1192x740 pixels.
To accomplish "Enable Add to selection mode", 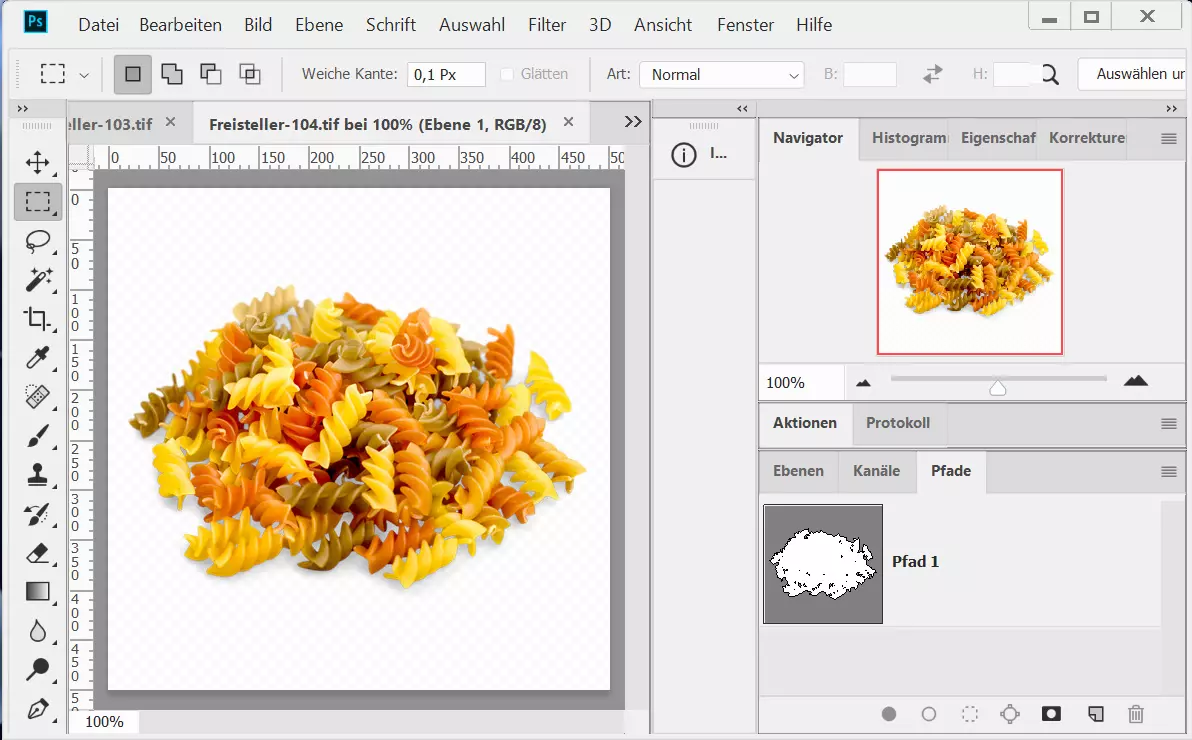I will coord(172,74).
